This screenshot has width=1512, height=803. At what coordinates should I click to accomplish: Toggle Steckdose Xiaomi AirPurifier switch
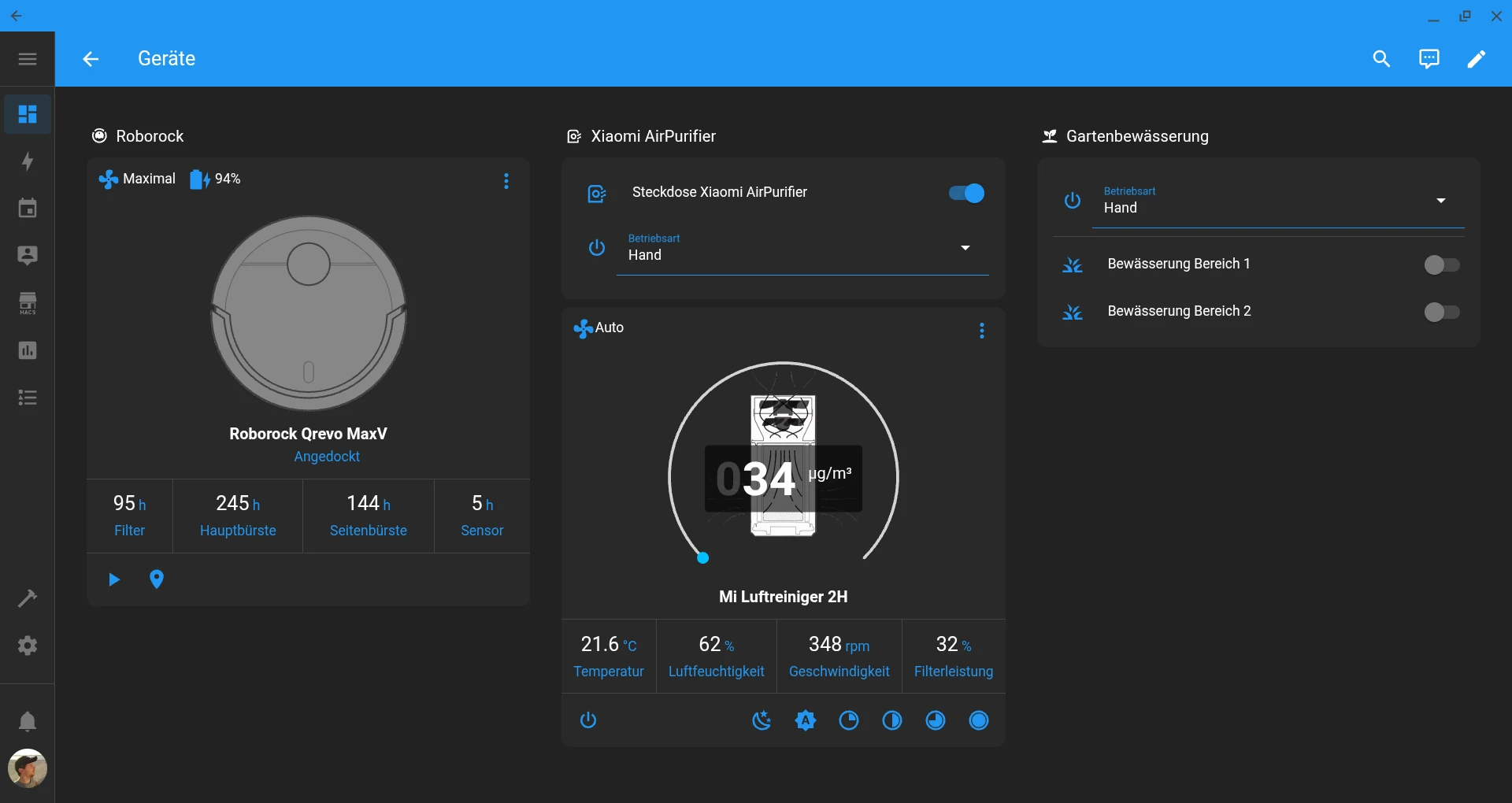pyautogui.click(x=966, y=193)
